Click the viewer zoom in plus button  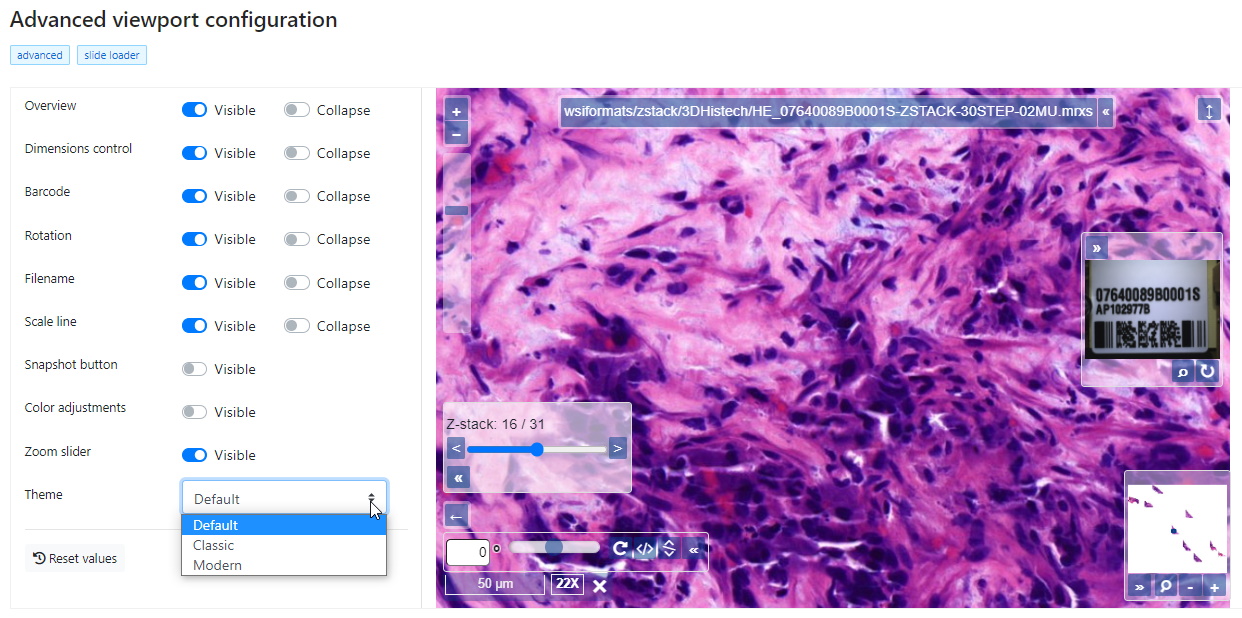456,111
